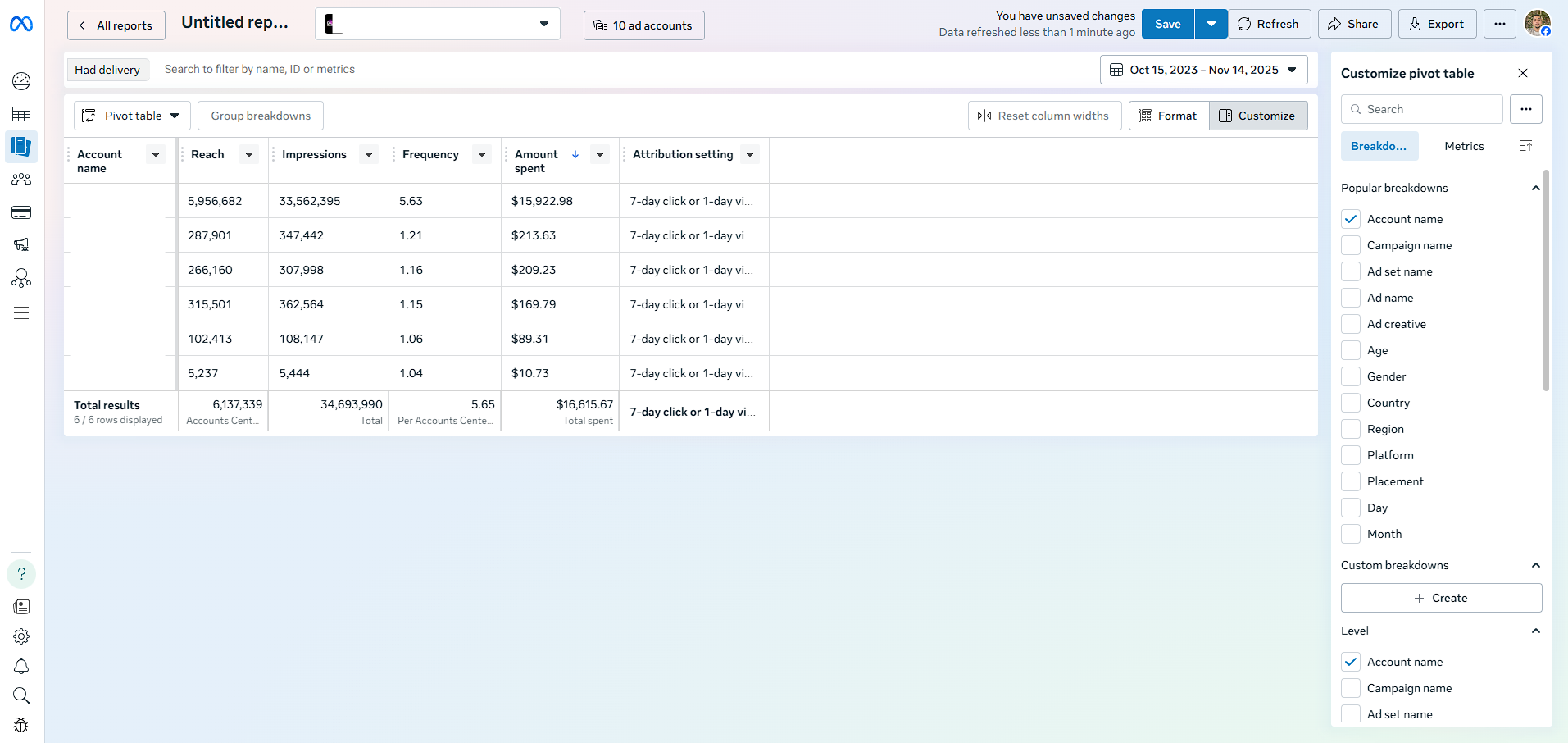This screenshot has width=1568, height=743.
Task: Switch to the Metrics tab
Action: pos(1464,146)
